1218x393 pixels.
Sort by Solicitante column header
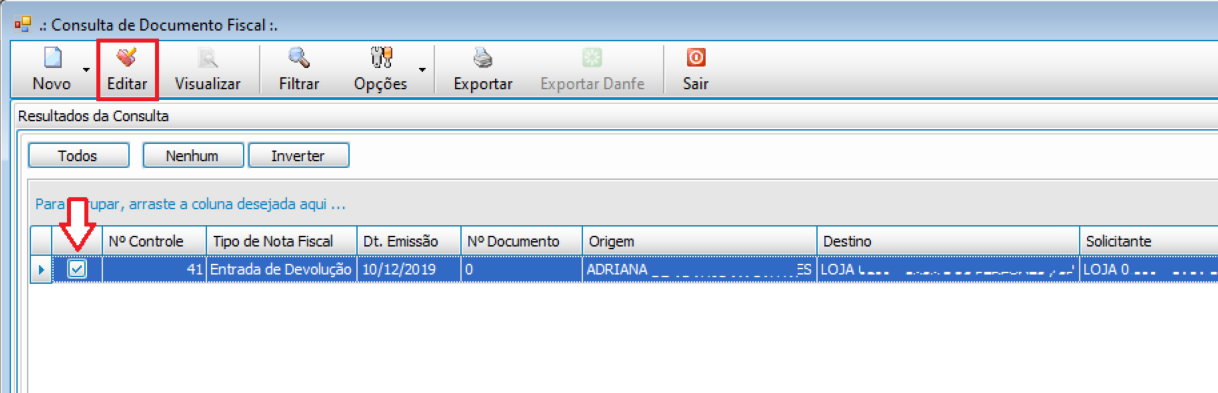point(1149,242)
